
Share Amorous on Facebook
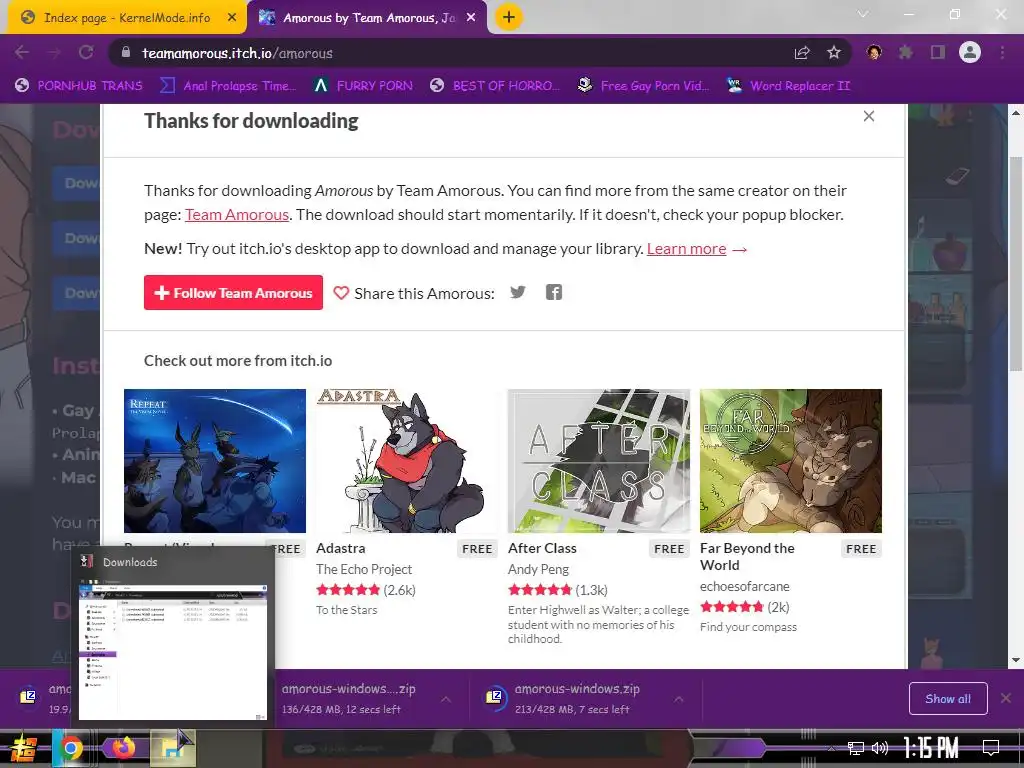pos(554,292)
